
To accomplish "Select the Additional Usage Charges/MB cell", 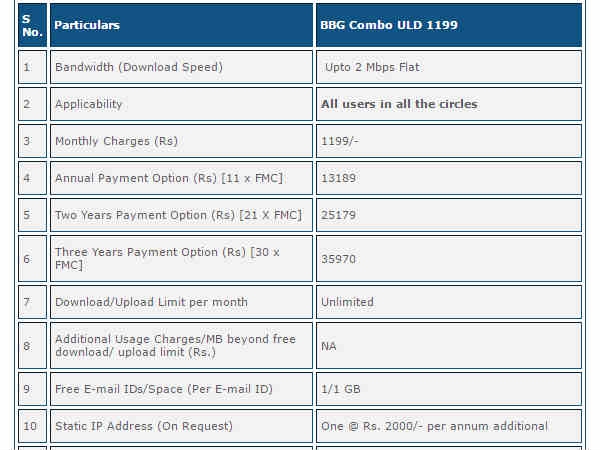I will [181, 346].
